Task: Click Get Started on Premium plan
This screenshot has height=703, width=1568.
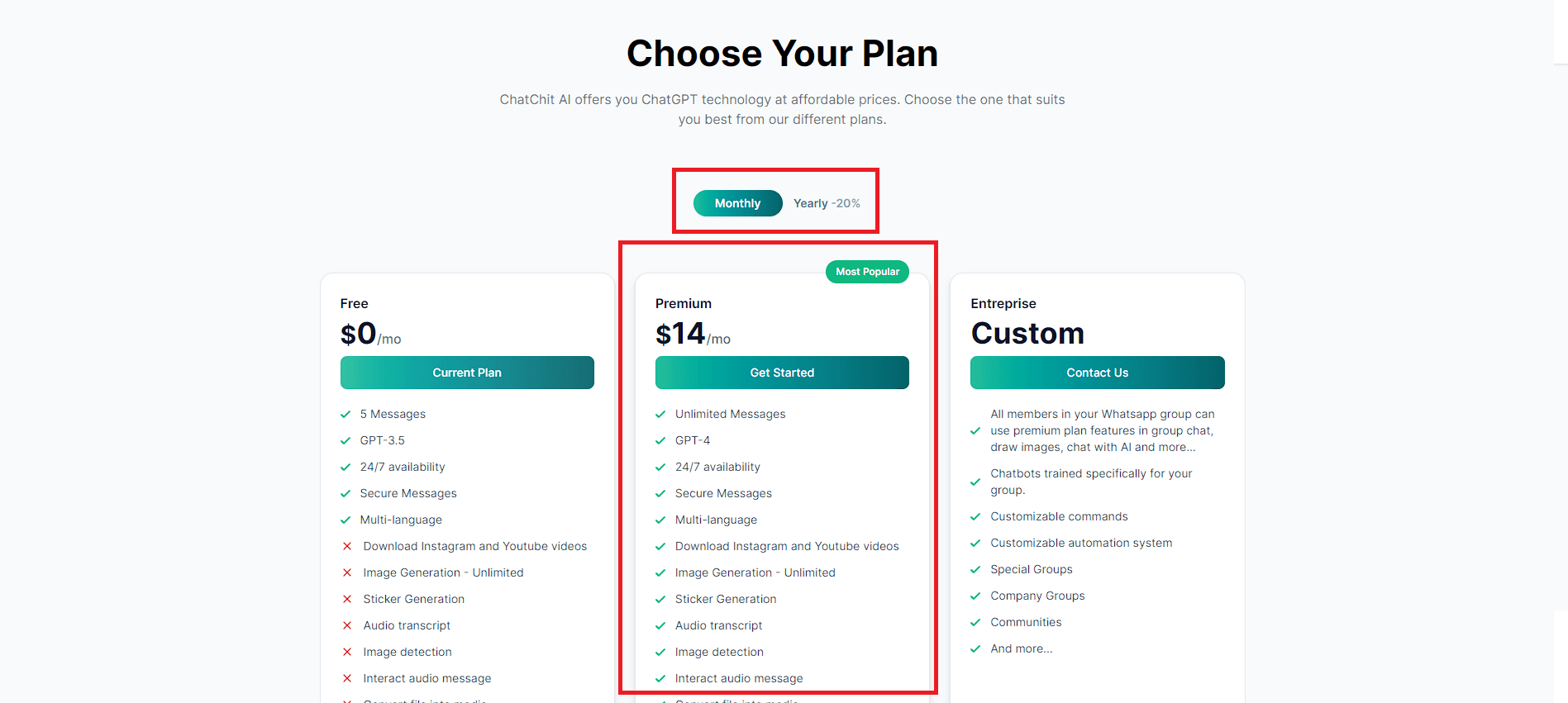Action: tap(782, 373)
